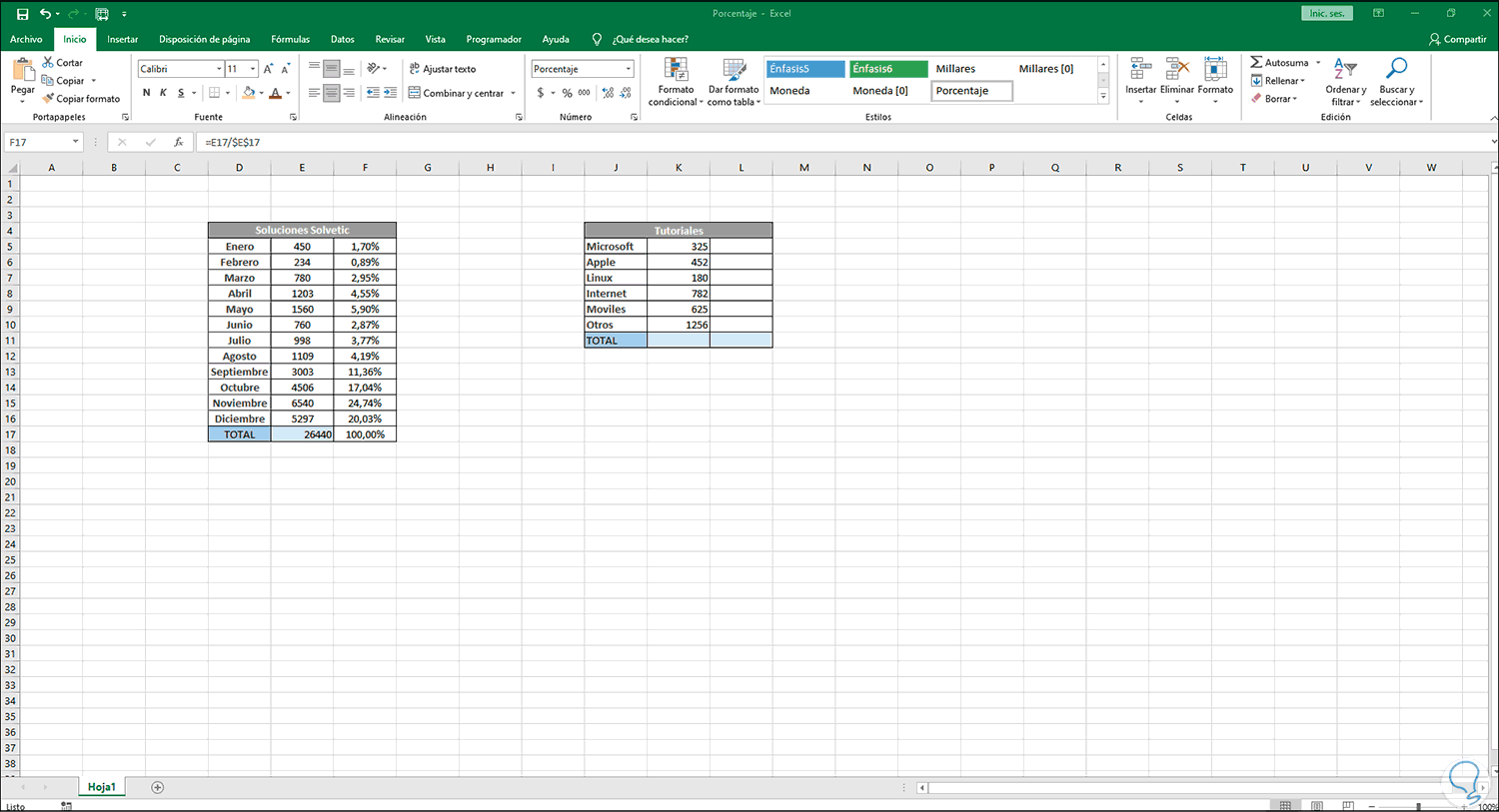Expand Combinar y centrar options arrow
This screenshot has width=1499, height=812.
(514, 93)
